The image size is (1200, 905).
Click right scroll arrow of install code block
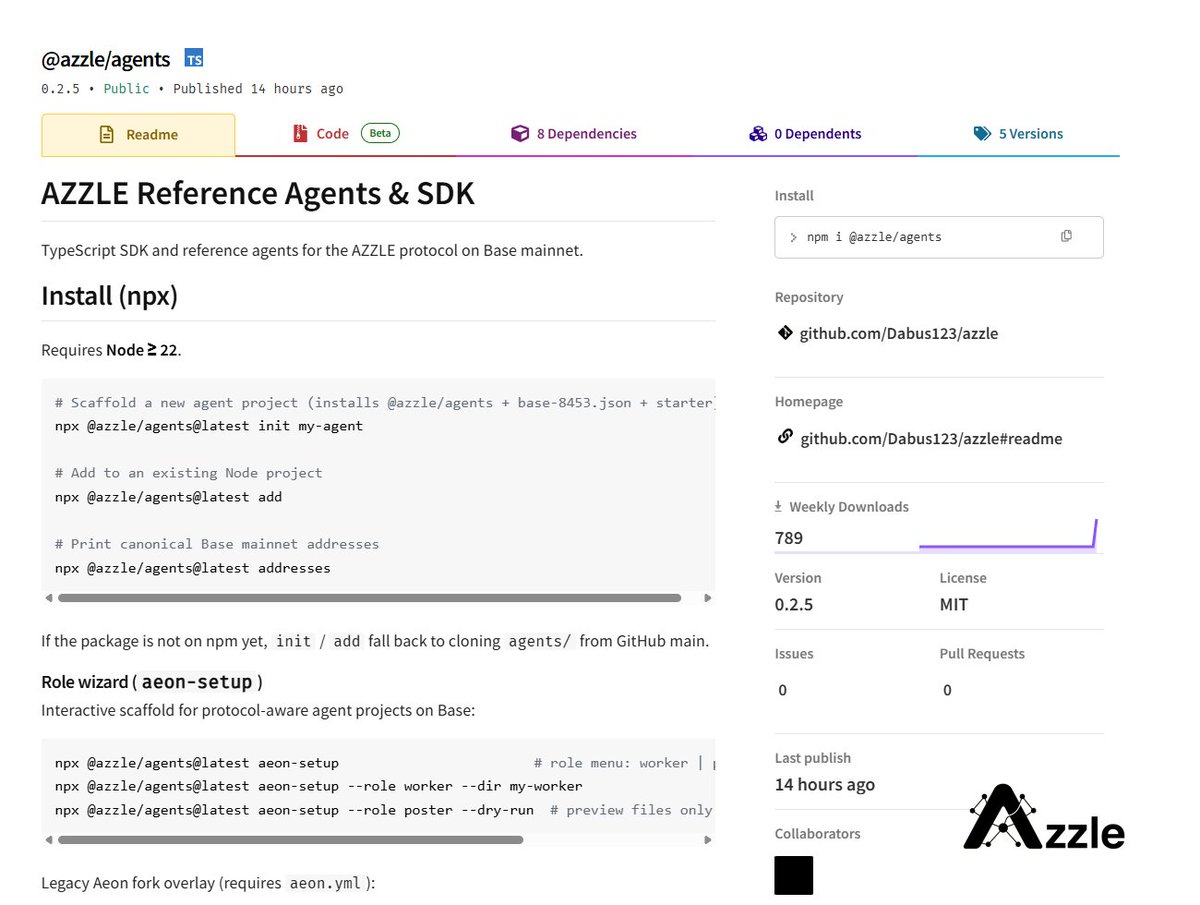[x=708, y=598]
